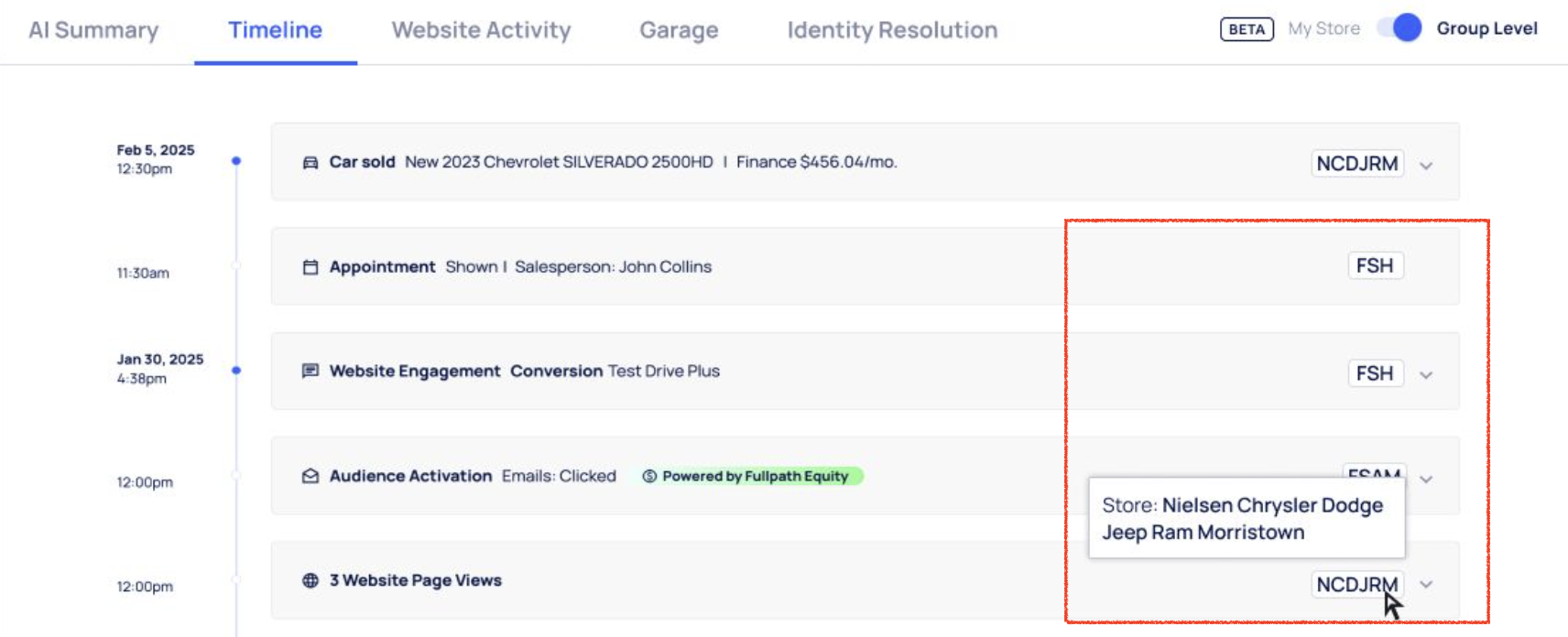Screen dimensions: 1568x637
Task: Click the Feb 5, 2025 timeline dot
Action: [236, 161]
